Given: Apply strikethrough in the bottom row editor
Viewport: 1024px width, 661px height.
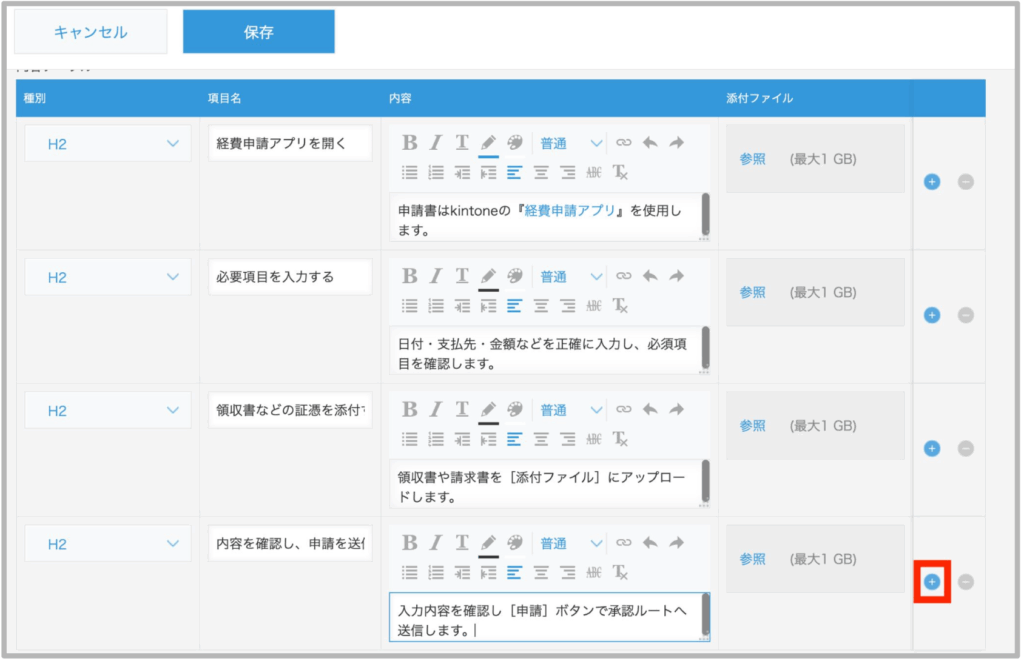Looking at the screenshot, I should click(594, 572).
